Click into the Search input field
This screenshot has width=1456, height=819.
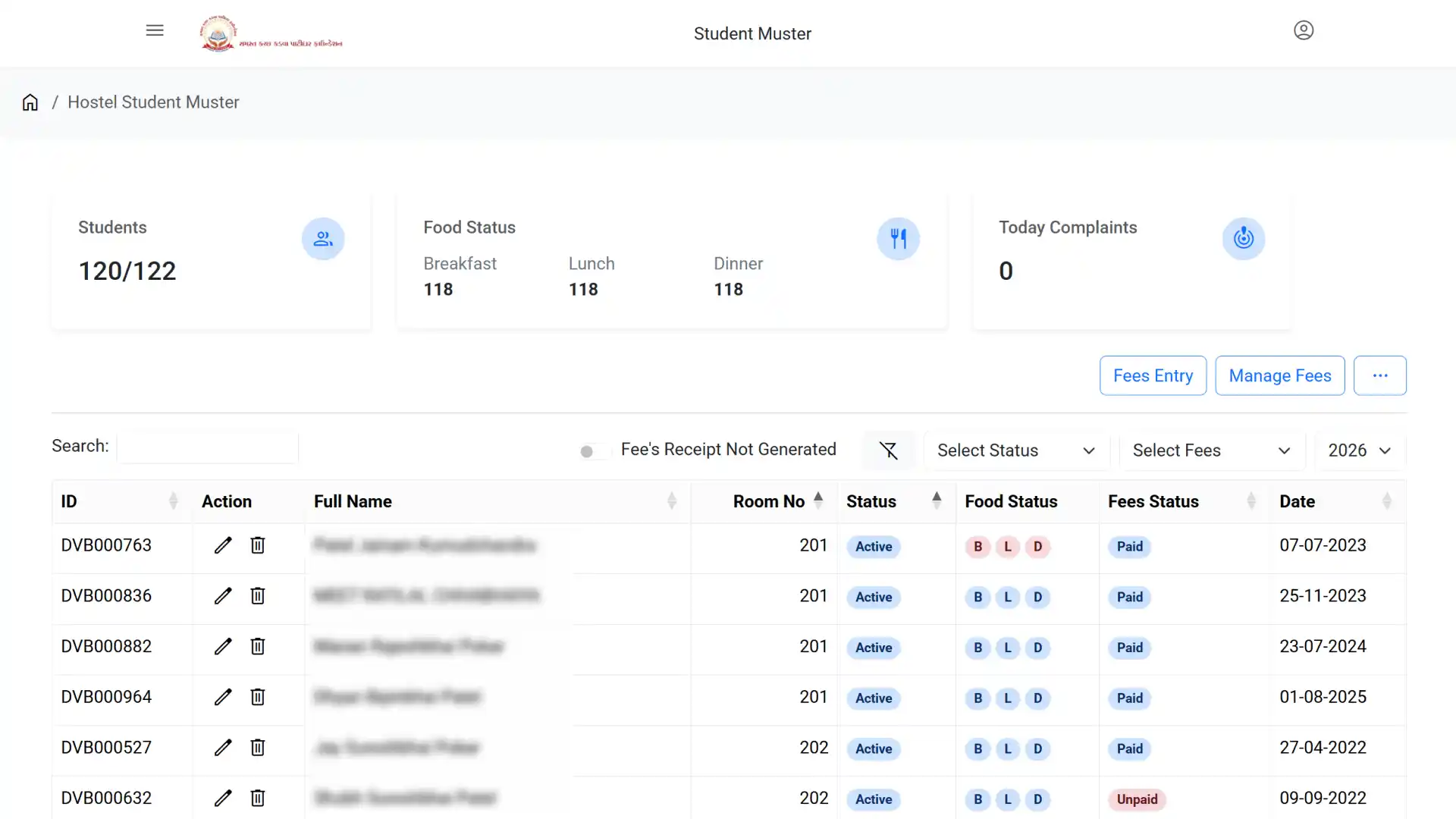[x=208, y=447]
